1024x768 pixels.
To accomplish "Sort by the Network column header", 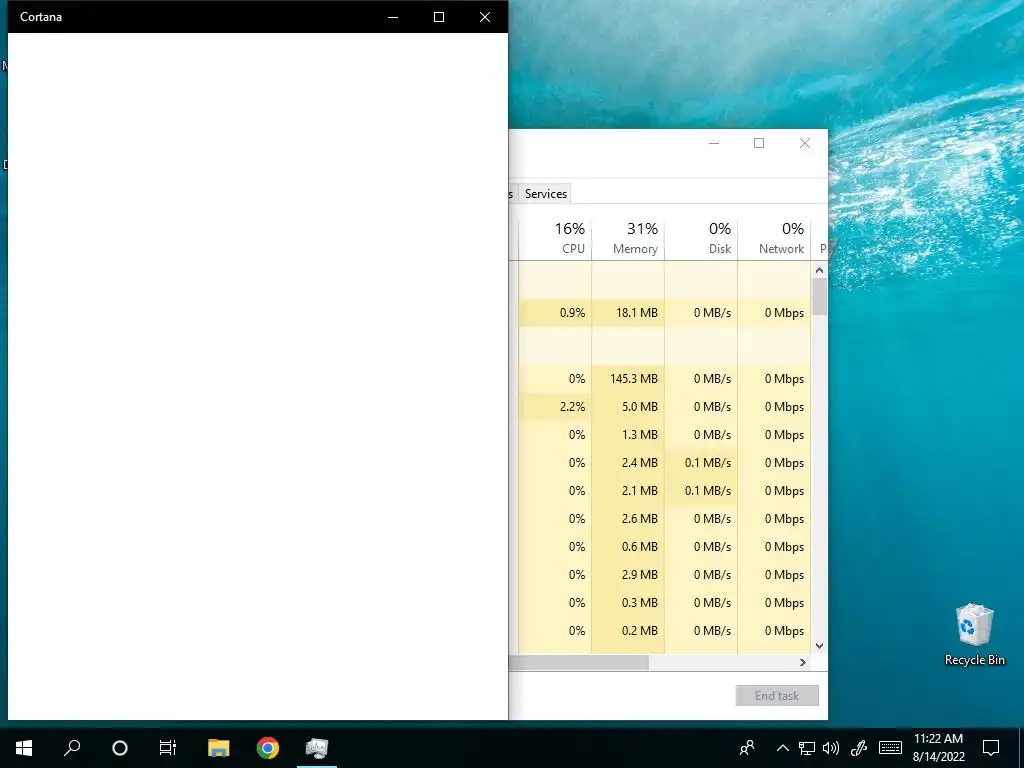I will 775,238.
